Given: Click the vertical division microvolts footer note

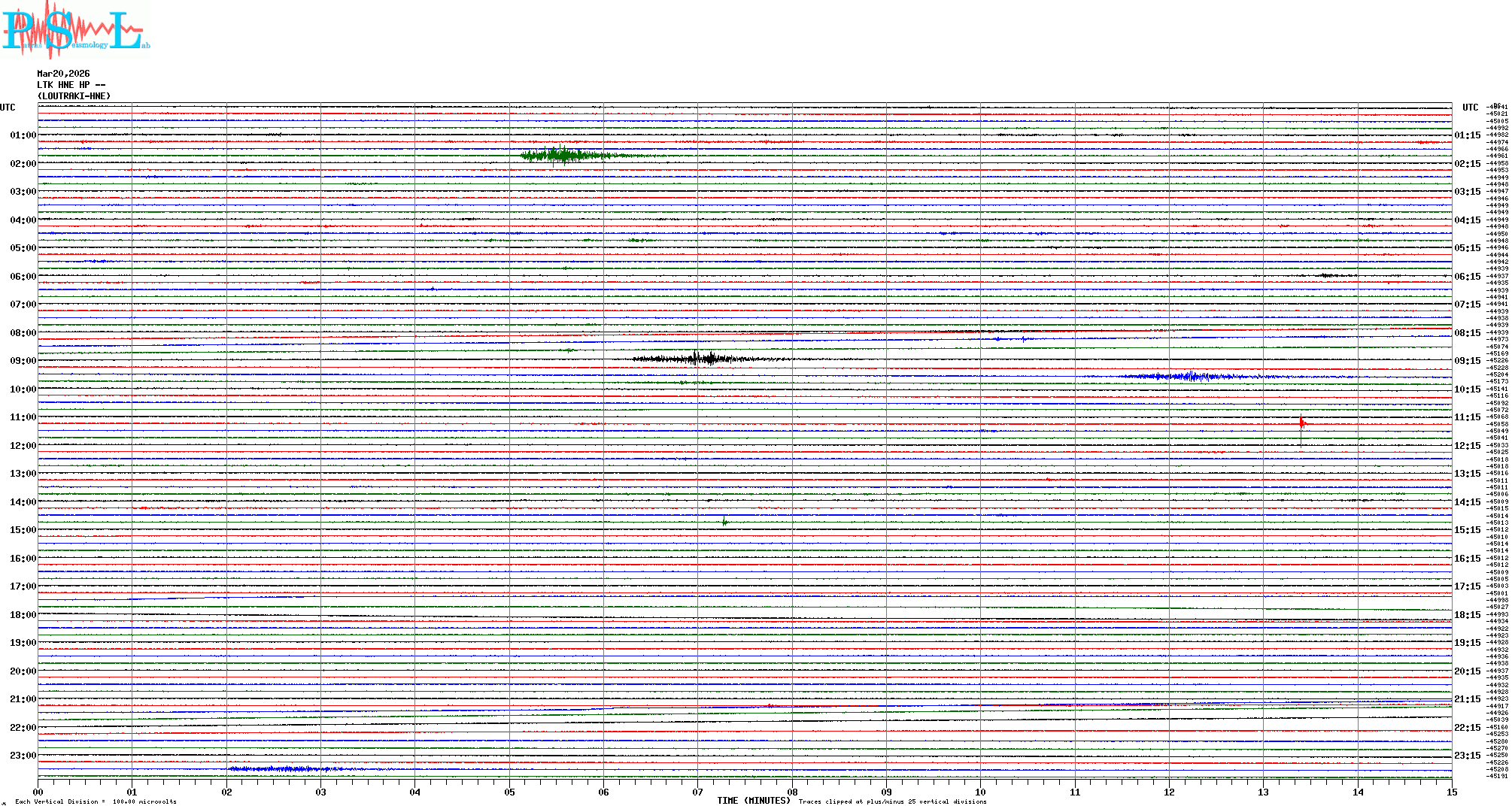Looking at the screenshot, I should [96, 801].
